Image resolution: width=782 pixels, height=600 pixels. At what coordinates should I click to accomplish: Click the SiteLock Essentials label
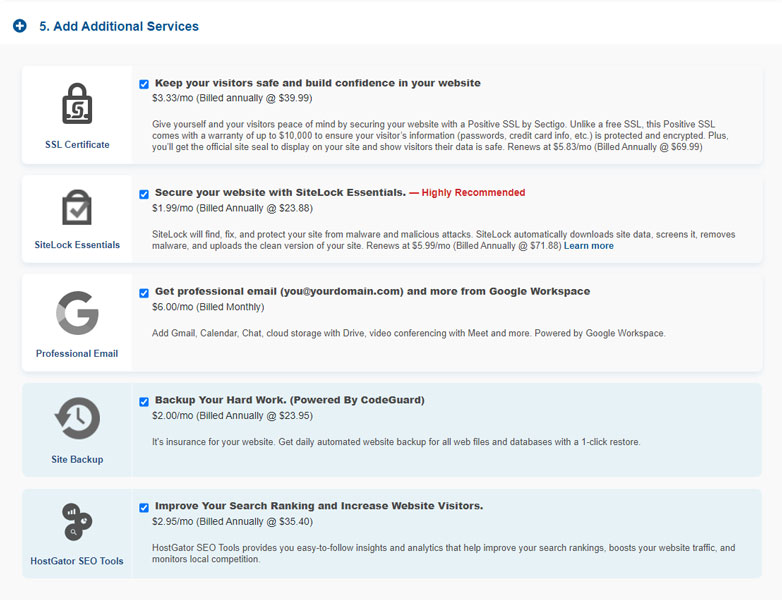pyautogui.click(x=77, y=245)
